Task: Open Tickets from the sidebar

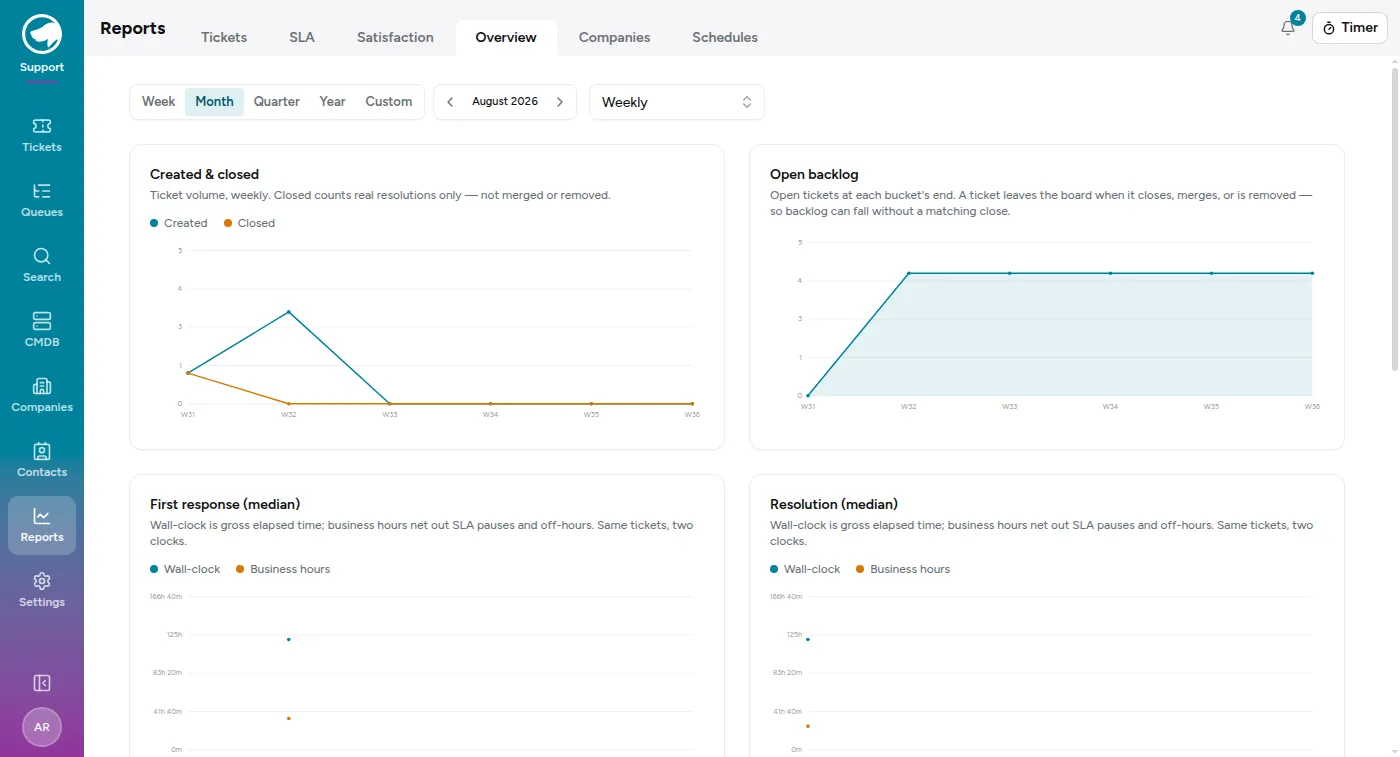Action: (x=42, y=136)
